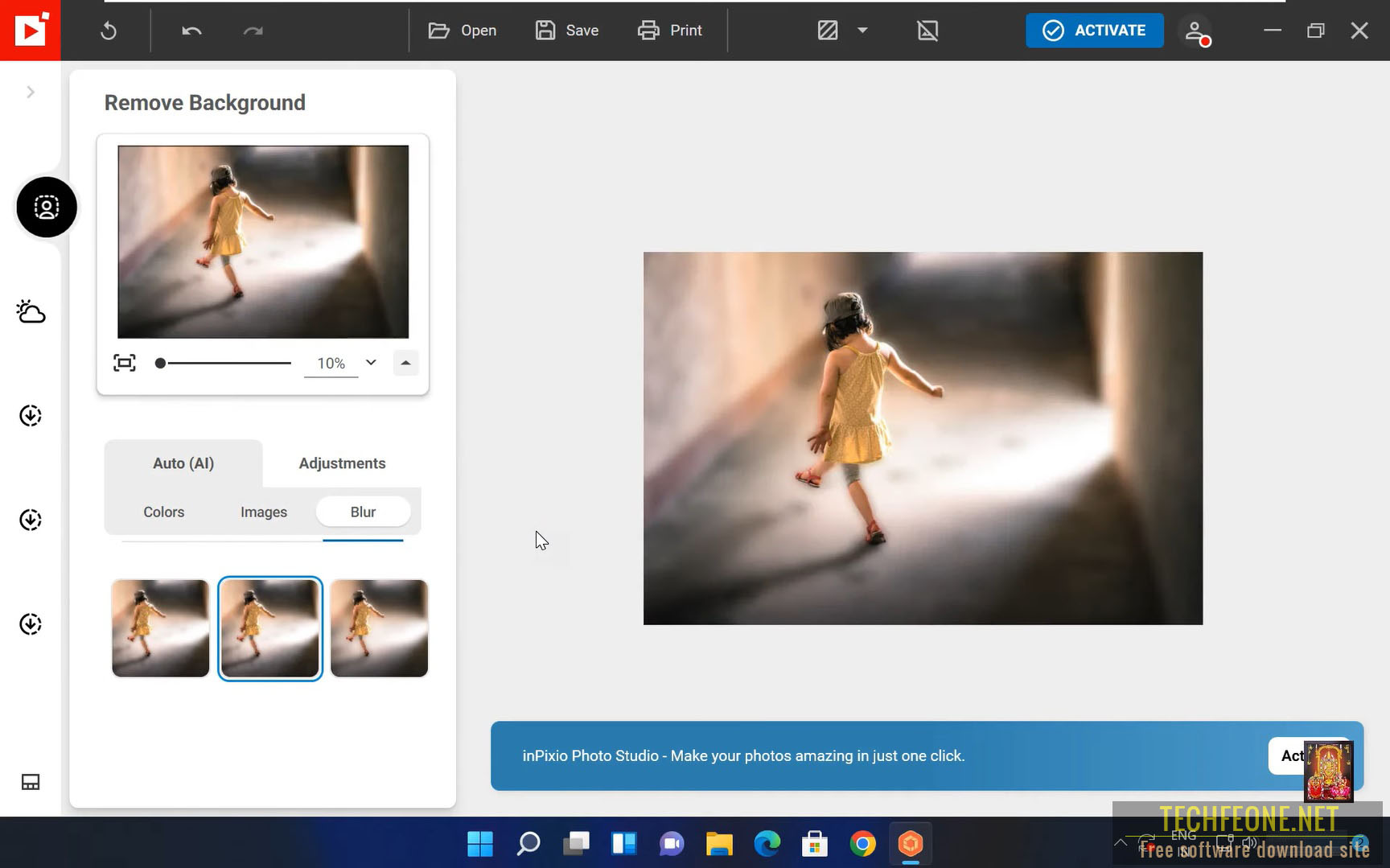Select the Images tab
The width and height of the screenshot is (1390, 868).
tap(263, 512)
